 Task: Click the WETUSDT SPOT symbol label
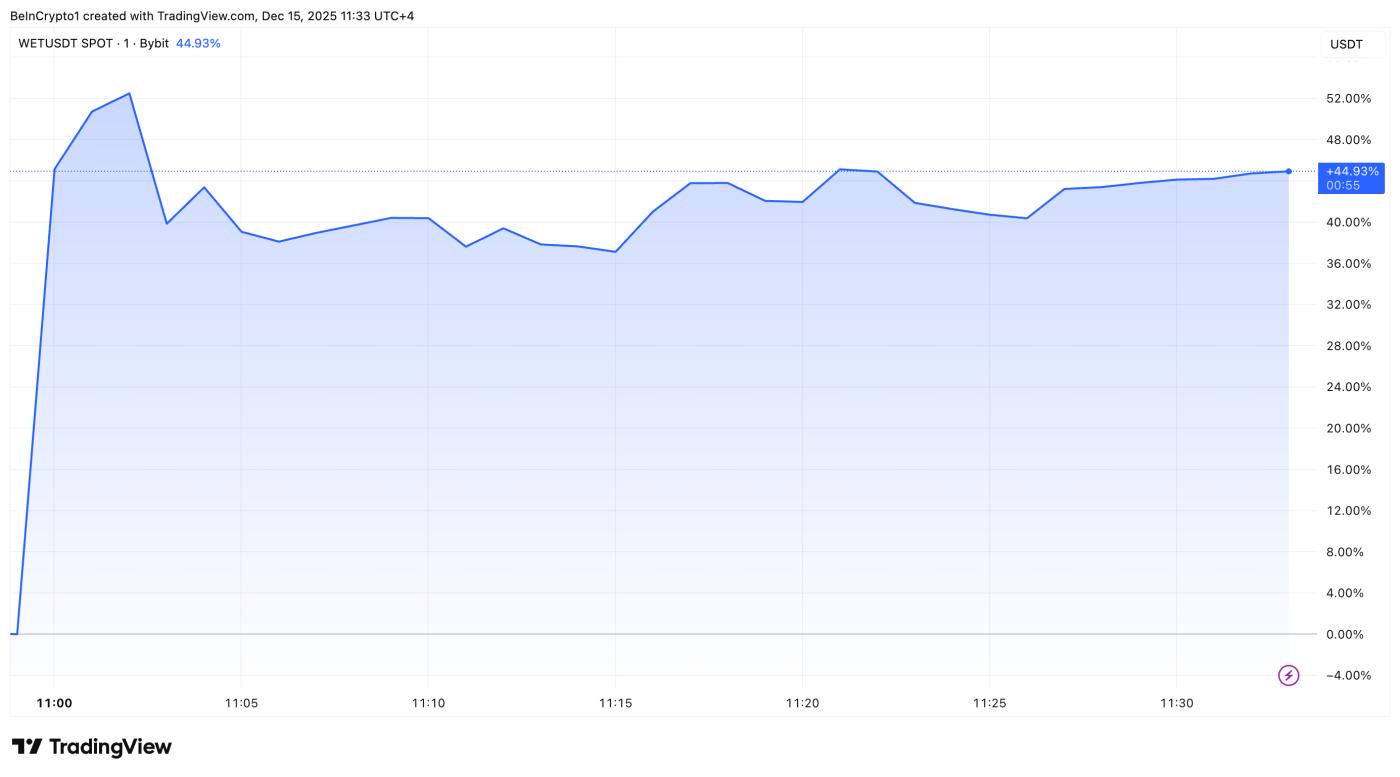point(65,43)
